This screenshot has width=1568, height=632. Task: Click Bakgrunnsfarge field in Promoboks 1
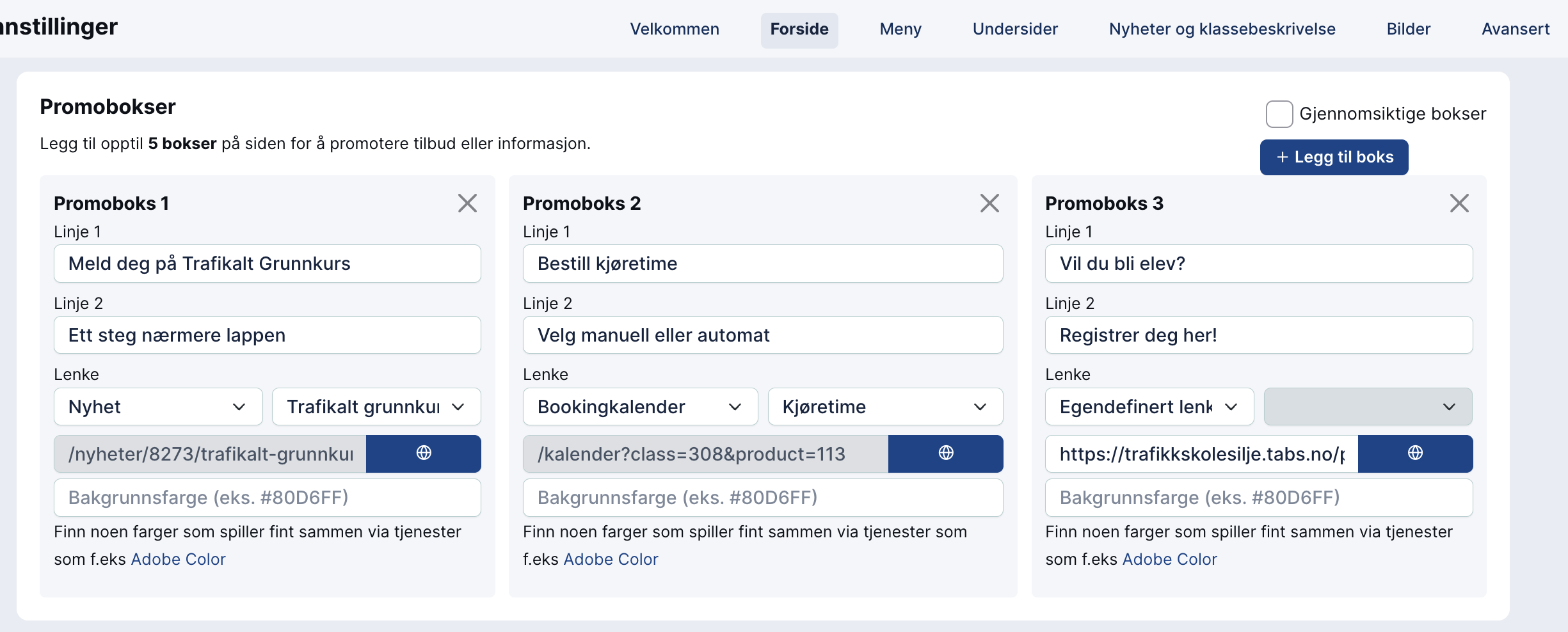click(x=268, y=498)
